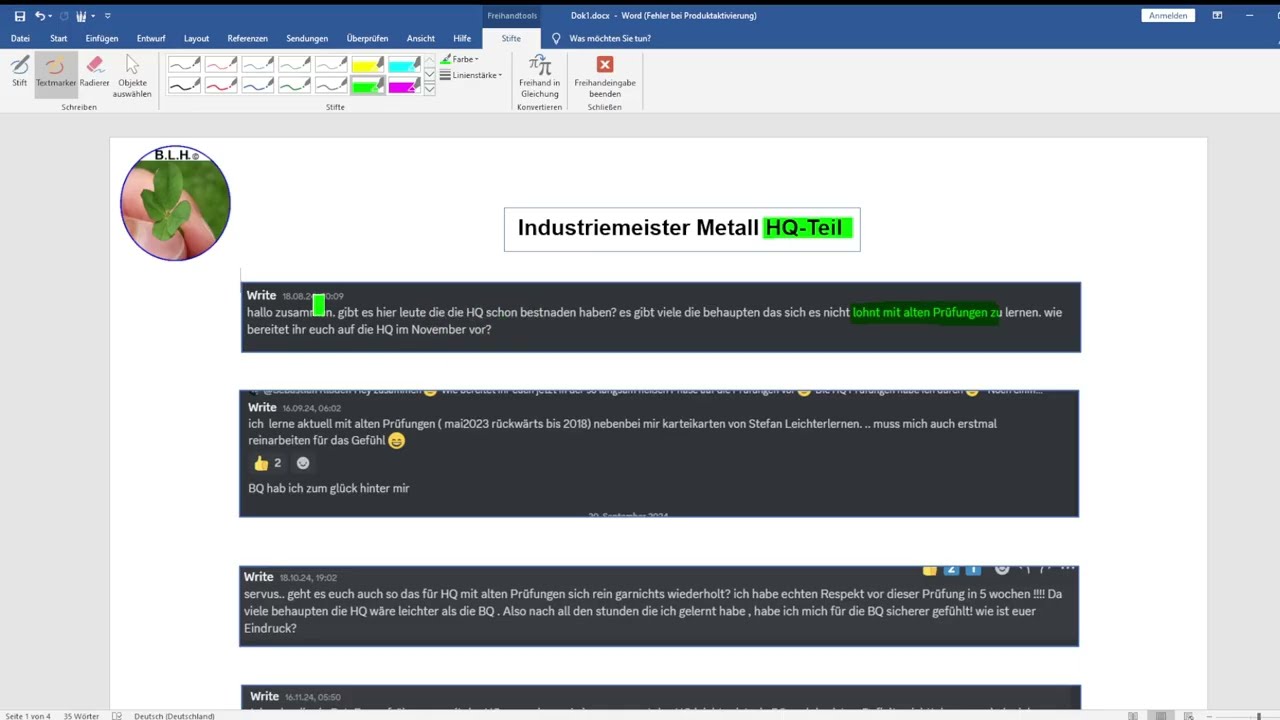Pick the thick blue pen in gallery
1280x720 pixels.
(x=258, y=85)
